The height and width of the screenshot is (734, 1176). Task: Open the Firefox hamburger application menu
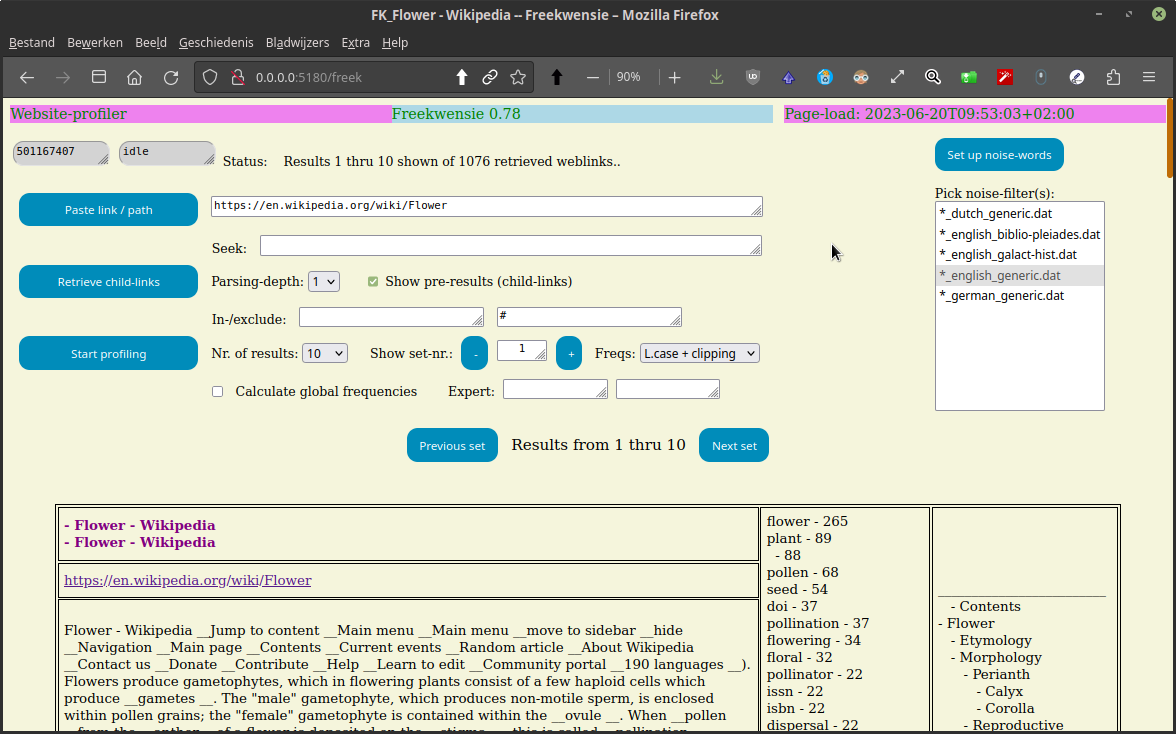tap(1149, 77)
